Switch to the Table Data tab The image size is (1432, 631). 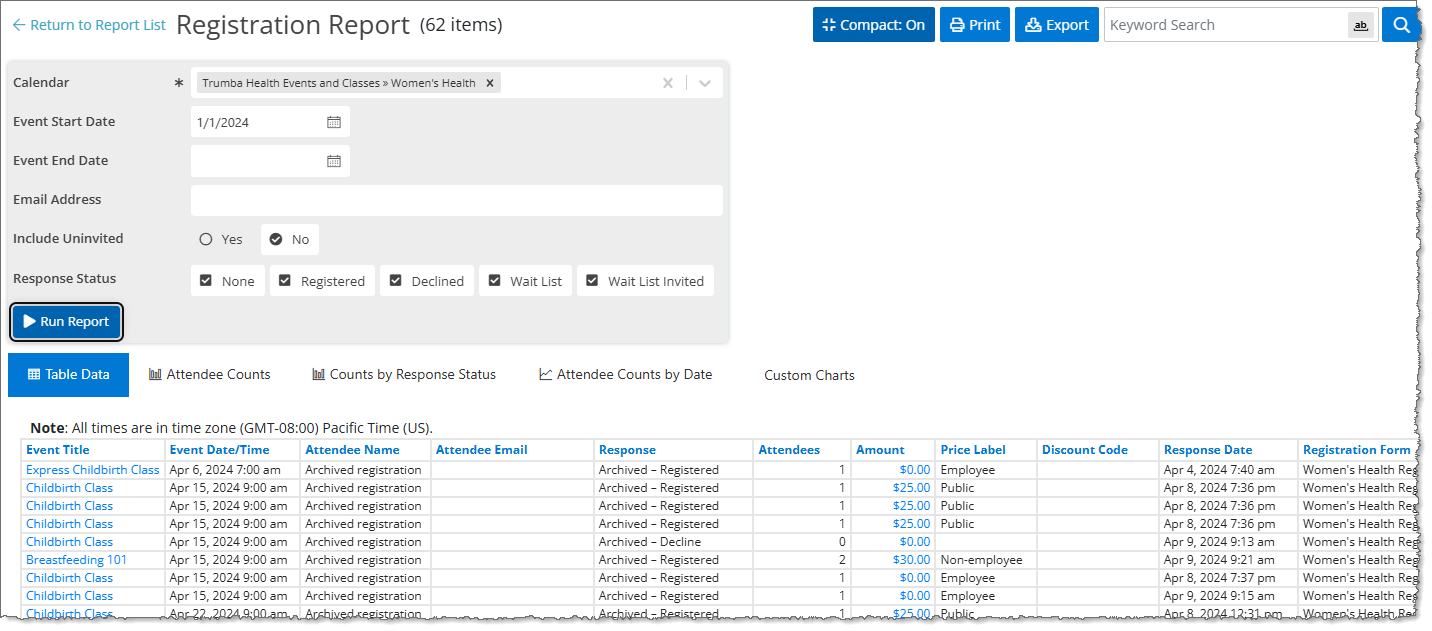[x=68, y=375]
